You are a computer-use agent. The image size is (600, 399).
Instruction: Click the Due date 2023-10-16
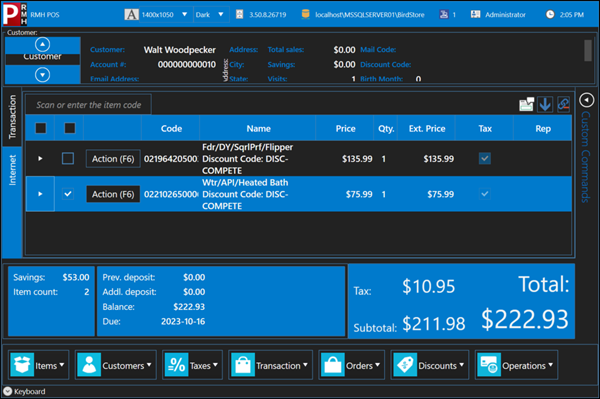coord(183,321)
